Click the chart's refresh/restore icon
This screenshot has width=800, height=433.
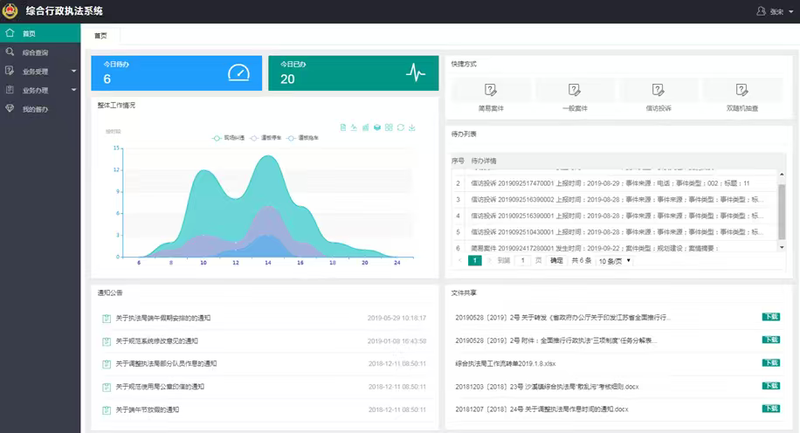(400, 127)
